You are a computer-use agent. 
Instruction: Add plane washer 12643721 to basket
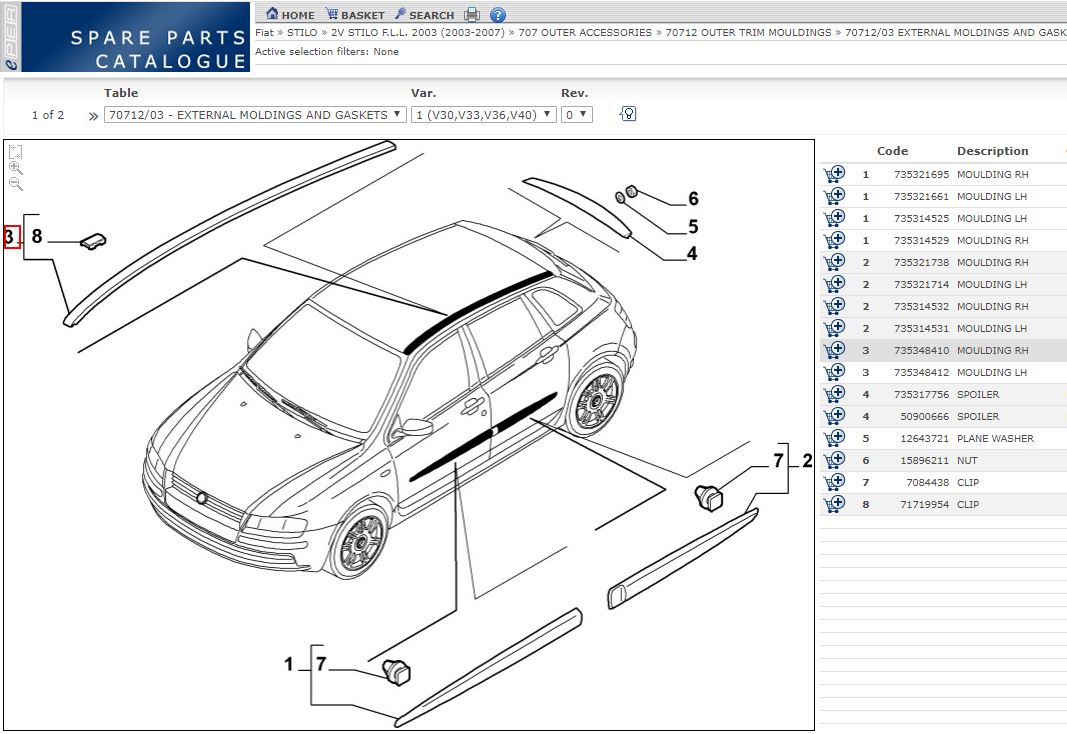[x=834, y=438]
